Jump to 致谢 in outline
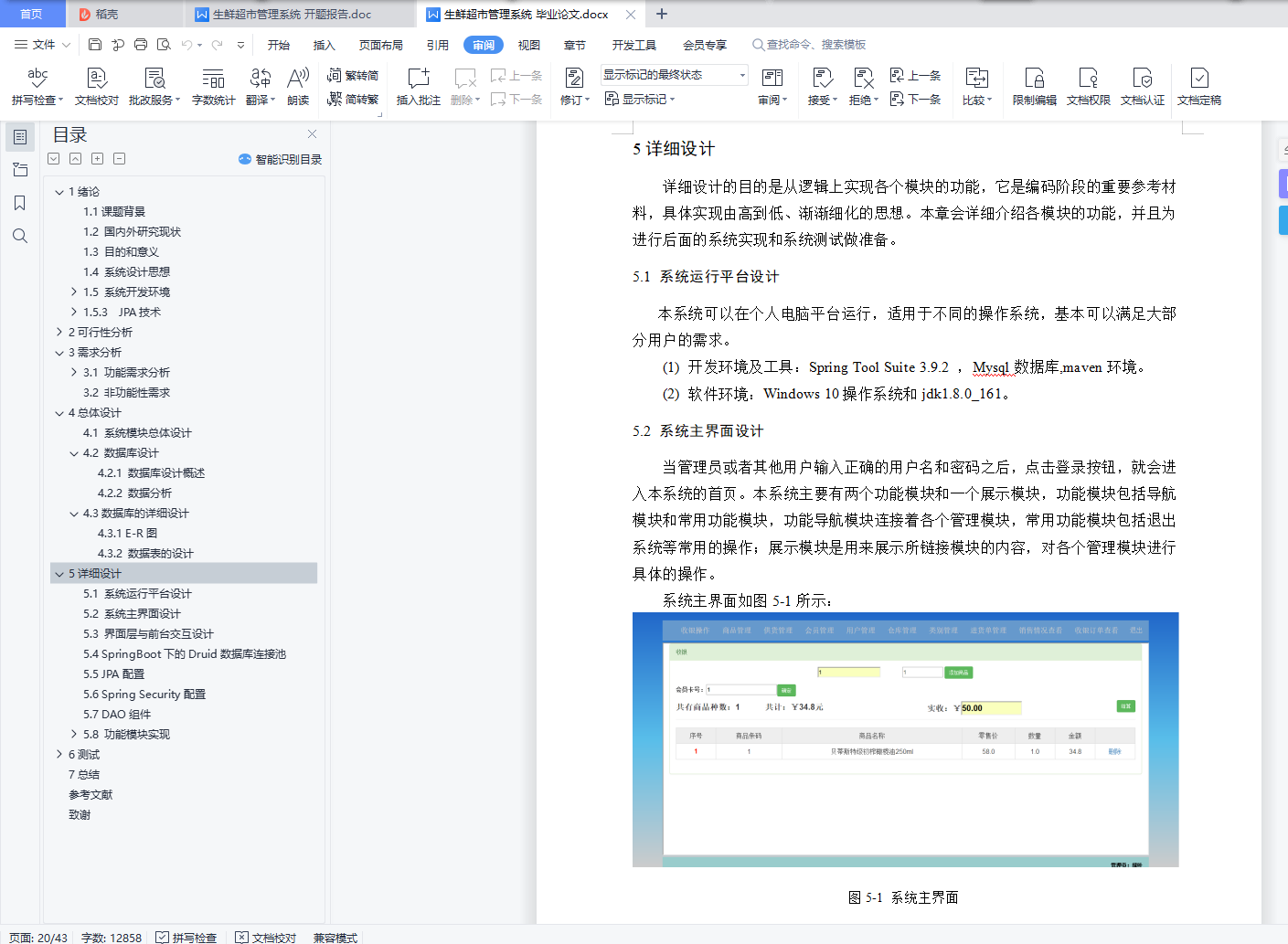This screenshot has height=944, width=1288. point(80,815)
